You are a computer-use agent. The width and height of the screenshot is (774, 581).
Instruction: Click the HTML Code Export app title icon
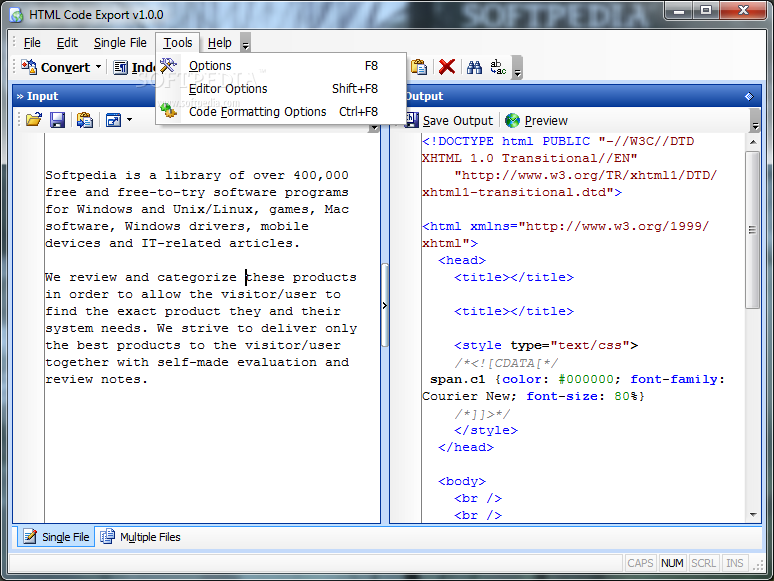click(x=17, y=15)
